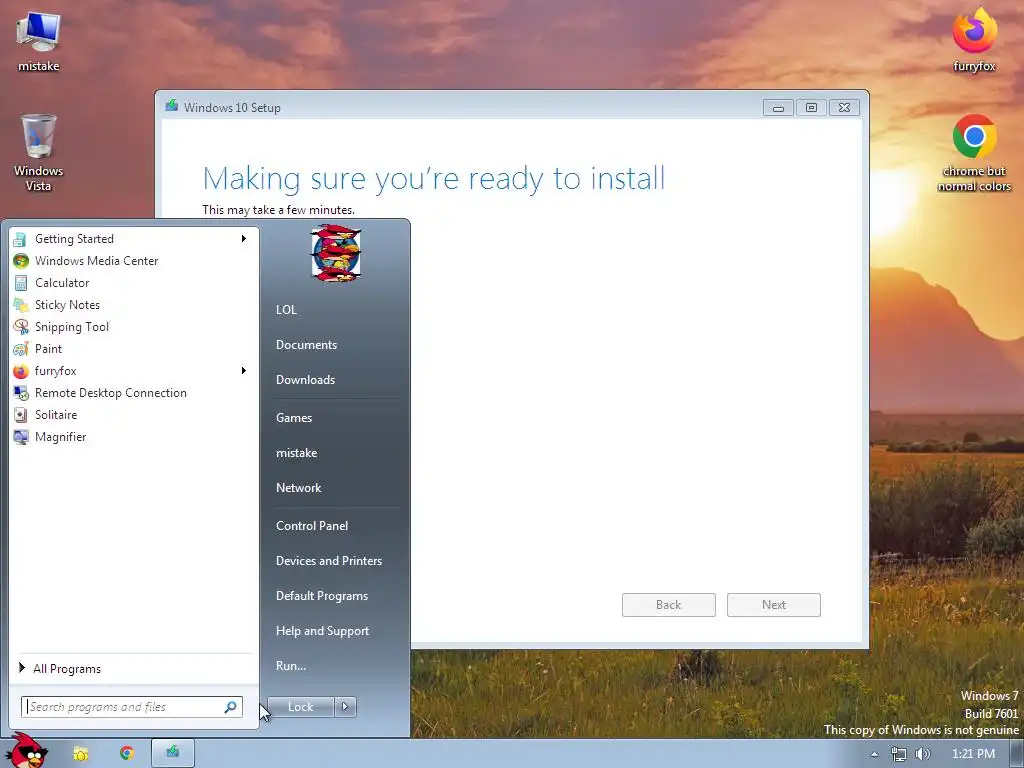The width and height of the screenshot is (1024, 768).
Task: Open Downloads from Start menu
Action: [305, 380]
